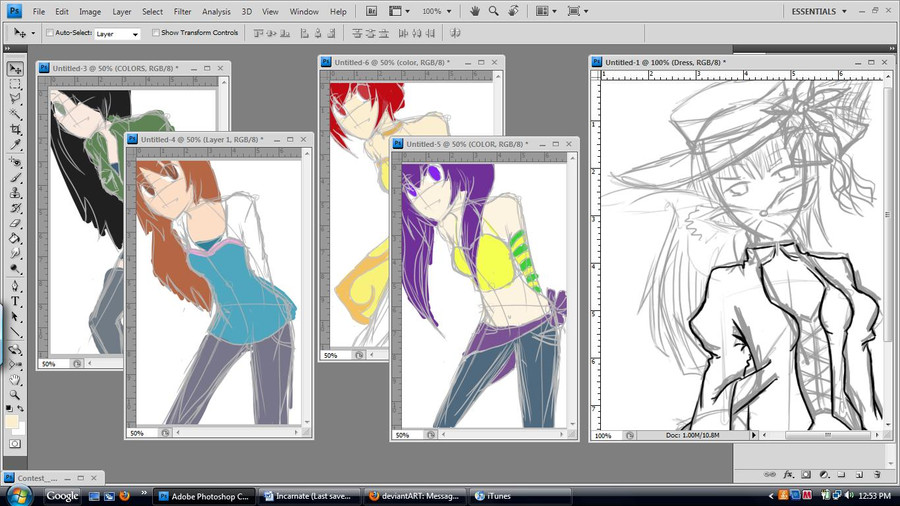Image resolution: width=900 pixels, height=506 pixels.
Task: Open the Image menu
Action: [90, 11]
